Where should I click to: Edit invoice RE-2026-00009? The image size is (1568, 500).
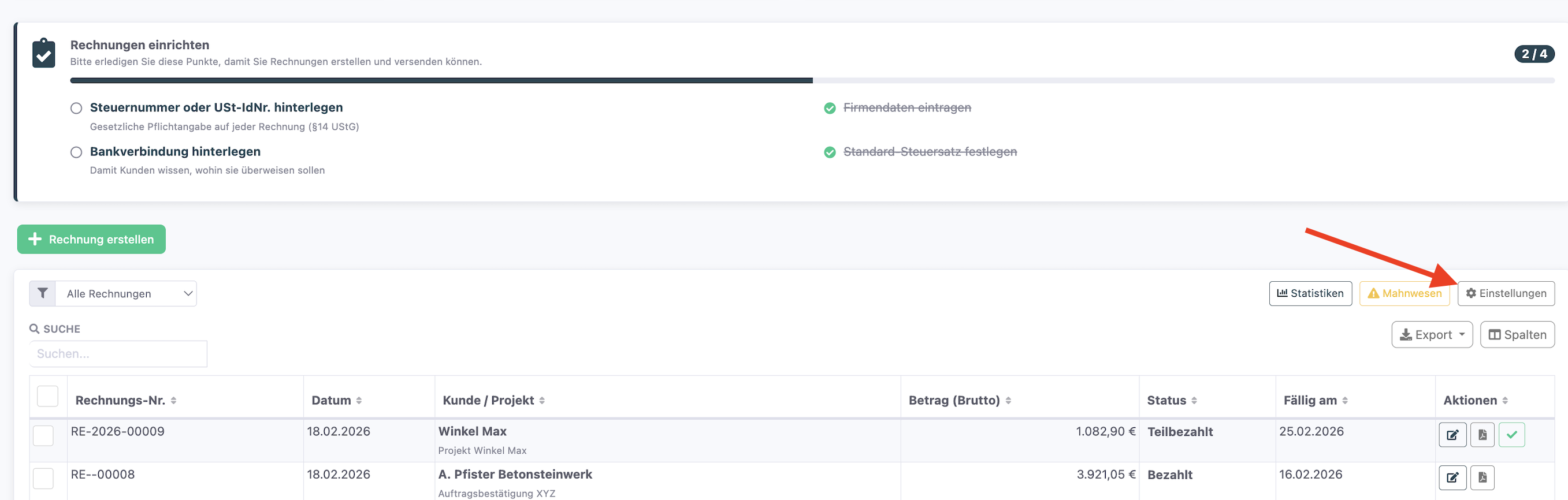click(x=1452, y=435)
